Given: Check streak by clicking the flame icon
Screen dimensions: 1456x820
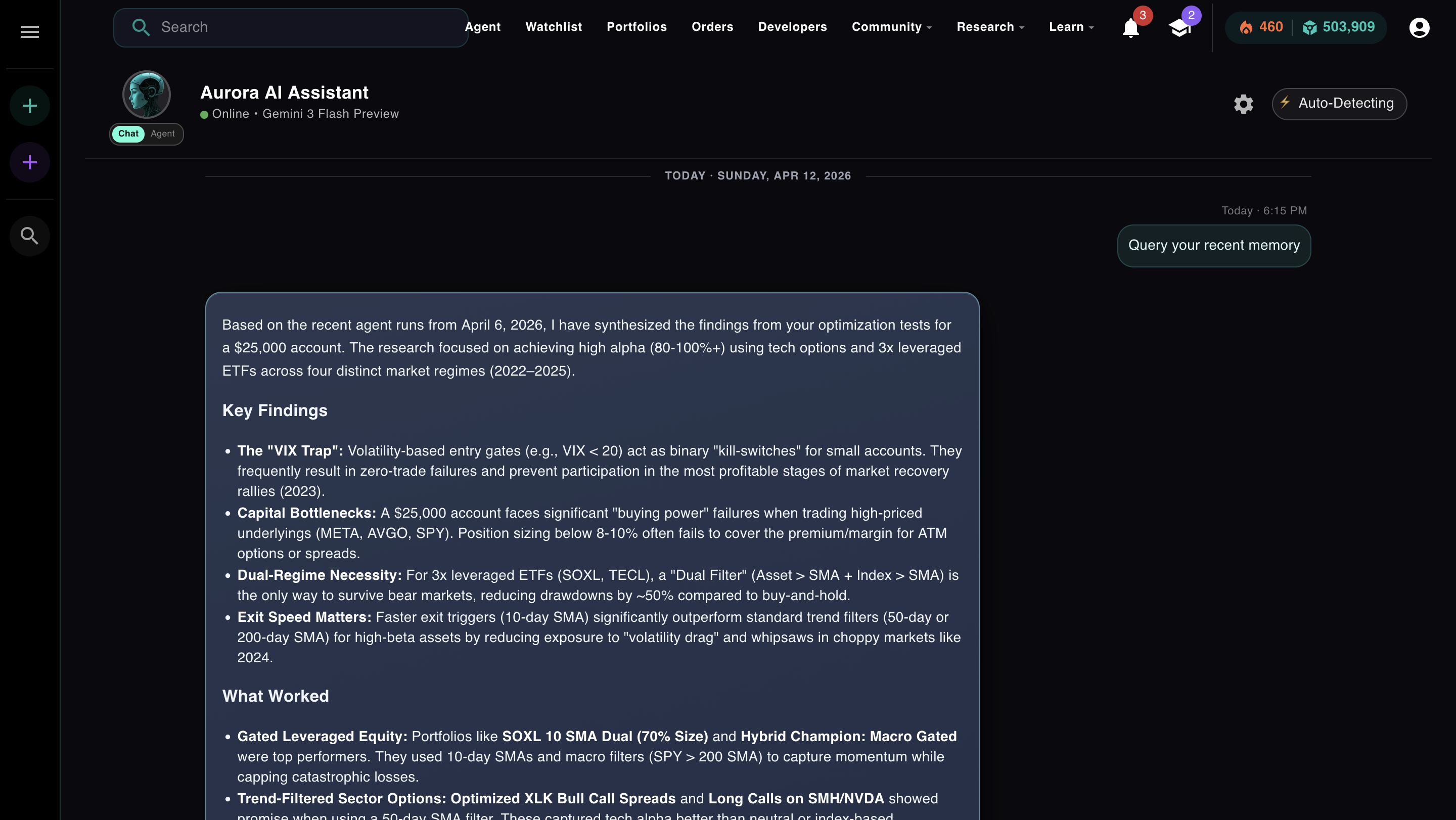Looking at the screenshot, I should point(1246,27).
